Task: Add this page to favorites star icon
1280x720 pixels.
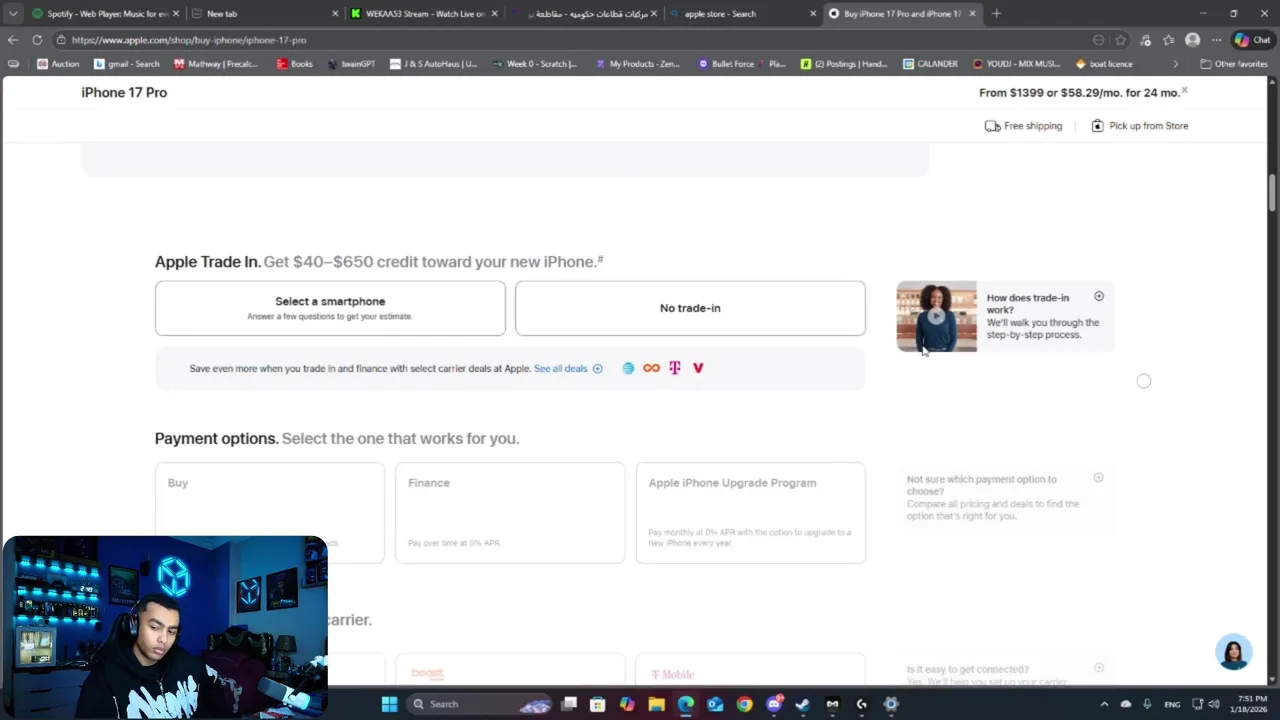Action: click(x=1121, y=40)
